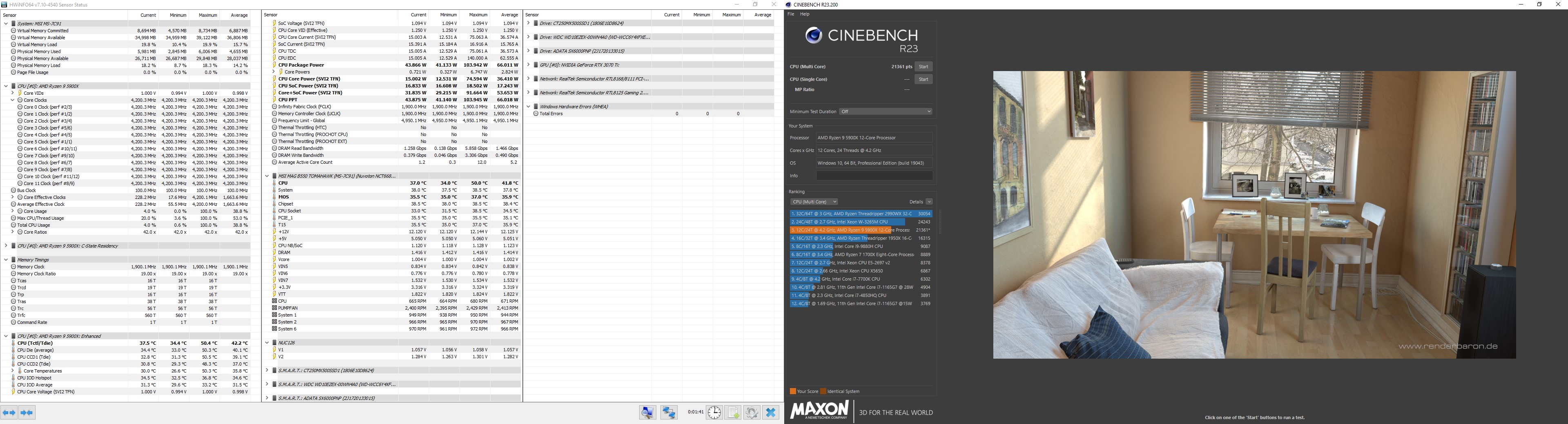Expand the Core Powers row

coord(273,72)
